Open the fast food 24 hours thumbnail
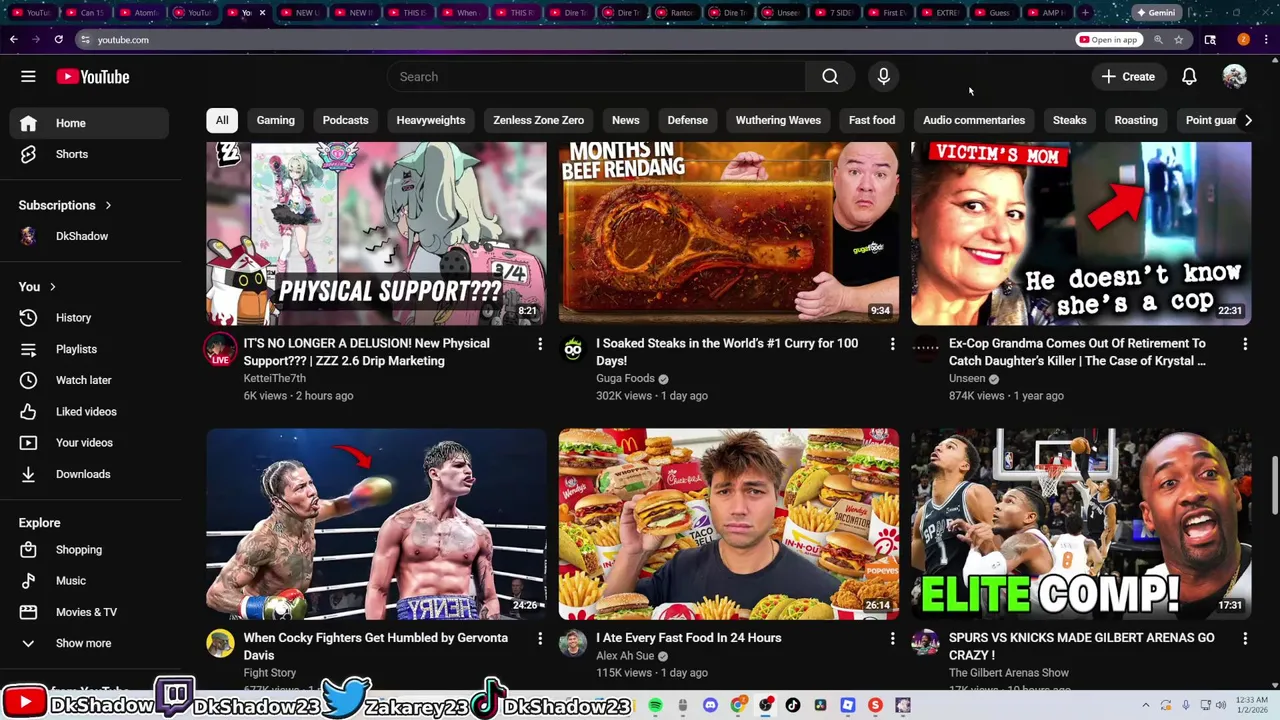Screen dimensions: 1280x720 [729, 524]
